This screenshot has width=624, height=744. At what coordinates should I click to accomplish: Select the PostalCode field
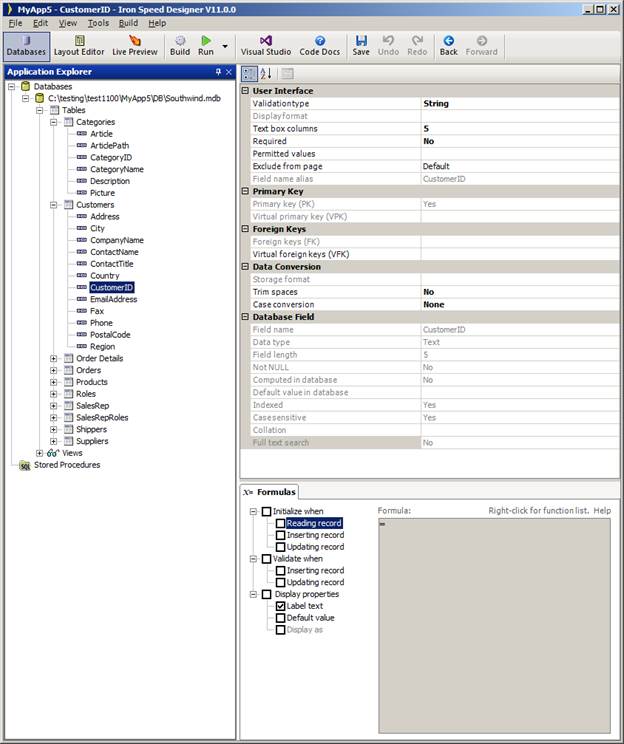110,335
